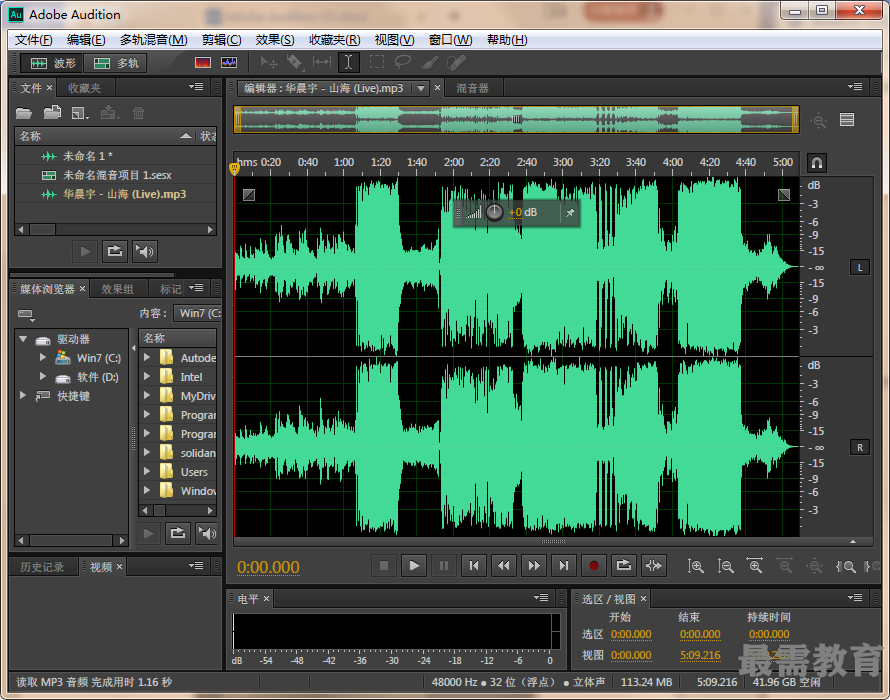This screenshot has width=890, height=700.
Task: Click Zoom Out Full icon
Action: 815,566
